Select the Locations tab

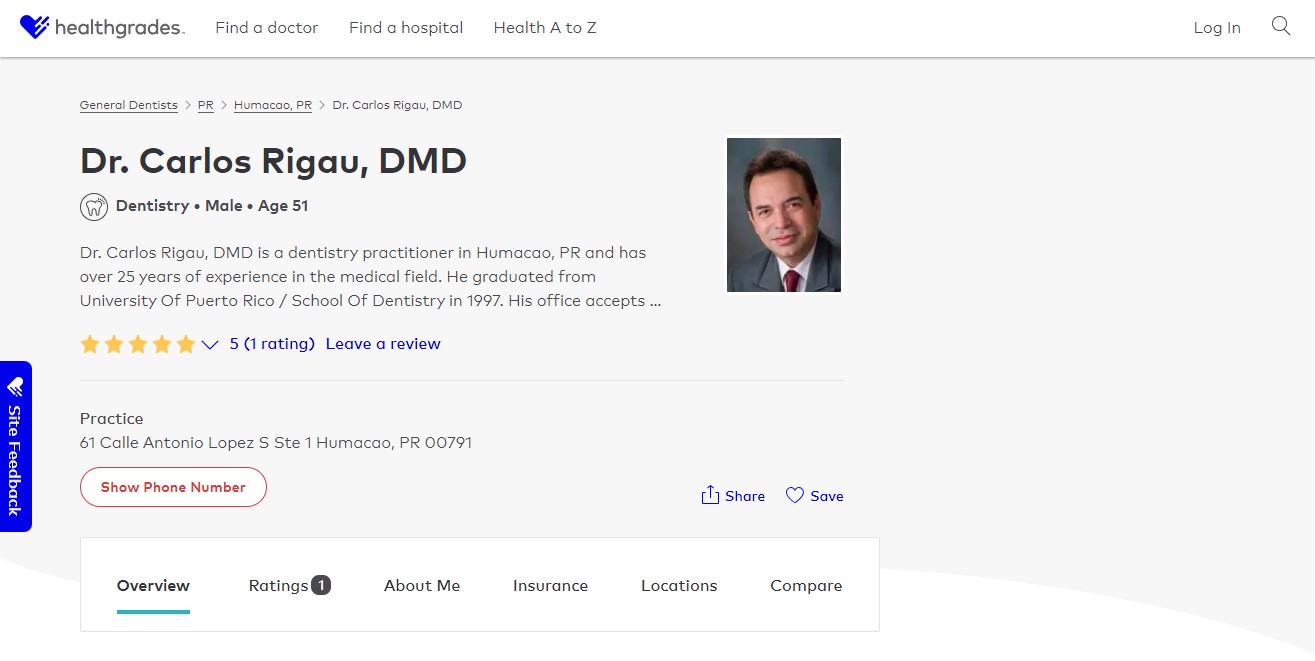coord(679,586)
